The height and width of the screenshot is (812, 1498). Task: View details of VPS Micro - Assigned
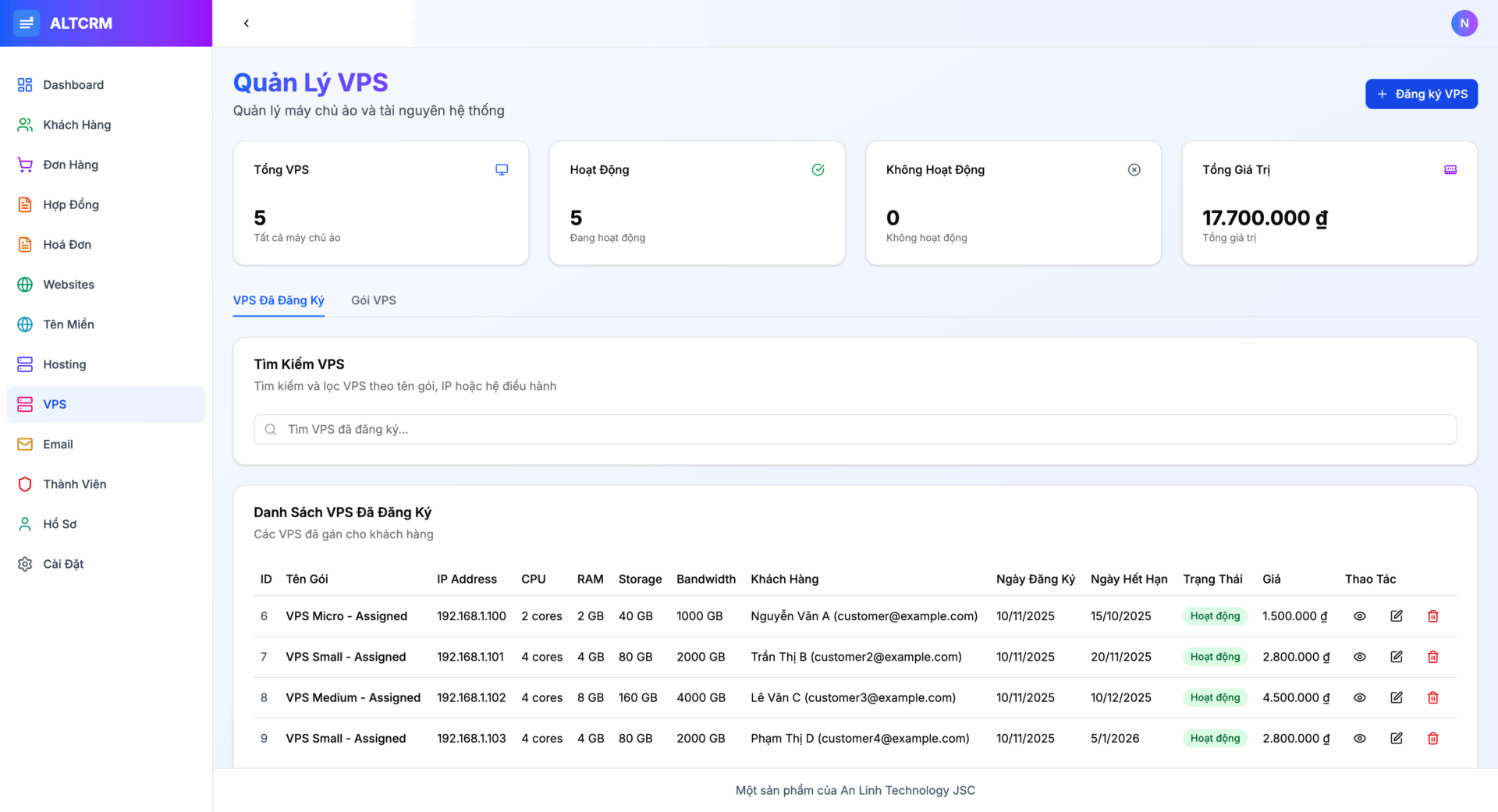click(x=1360, y=615)
